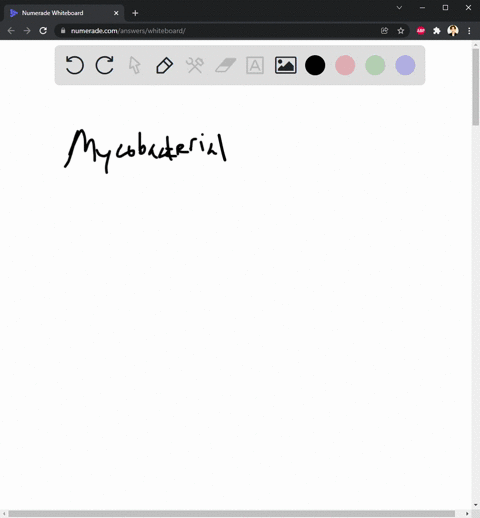
Task: Reload the whiteboard page
Action: point(43,31)
